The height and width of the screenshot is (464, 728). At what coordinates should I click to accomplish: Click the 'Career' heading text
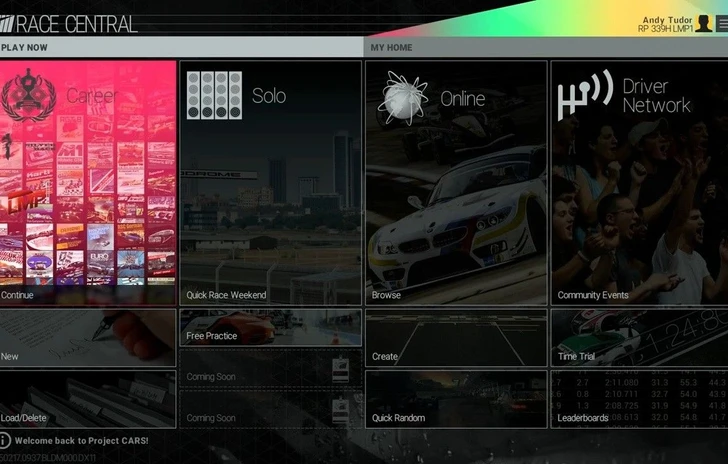tap(91, 96)
